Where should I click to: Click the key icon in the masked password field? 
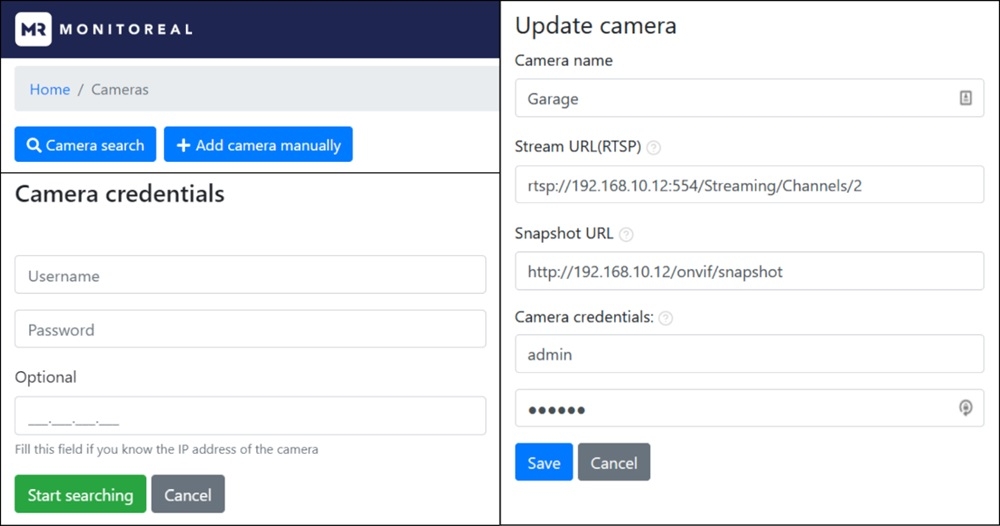(965, 408)
